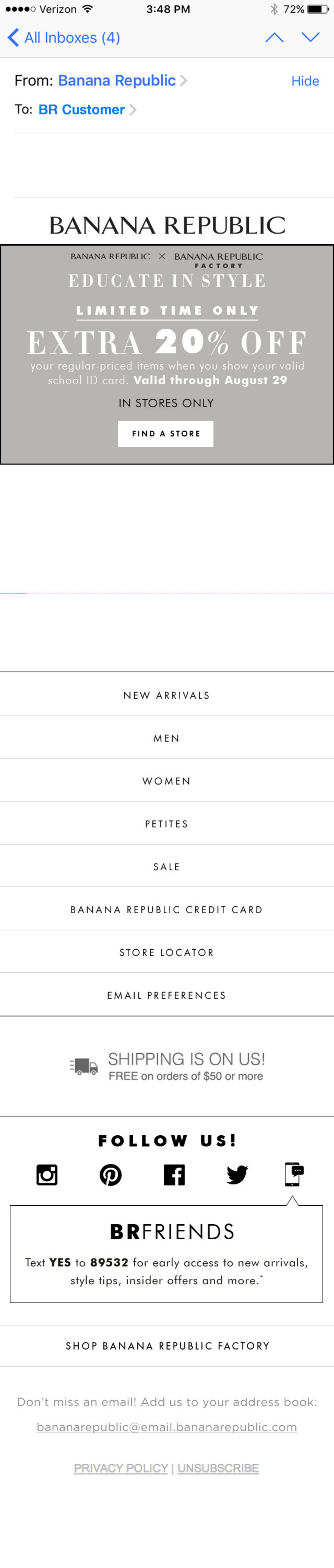The width and height of the screenshot is (334, 1568).
Task: Open the Sale menu item
Action: coord(167,867)
